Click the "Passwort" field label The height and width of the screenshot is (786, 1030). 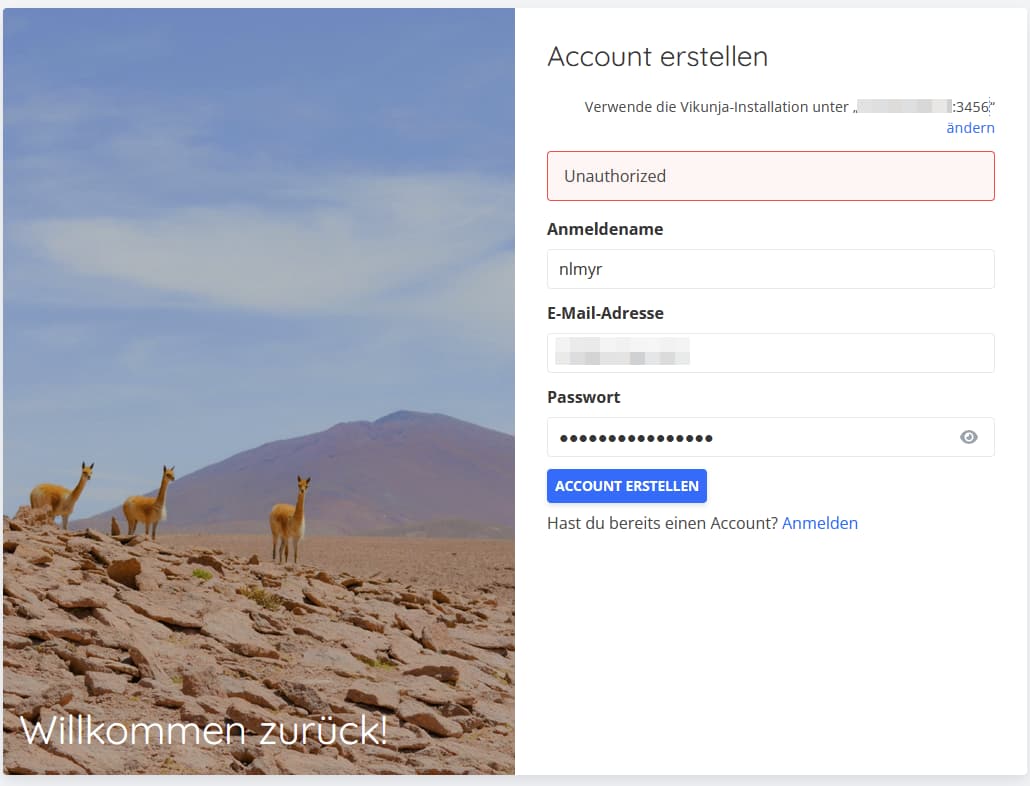click(584, 397)
